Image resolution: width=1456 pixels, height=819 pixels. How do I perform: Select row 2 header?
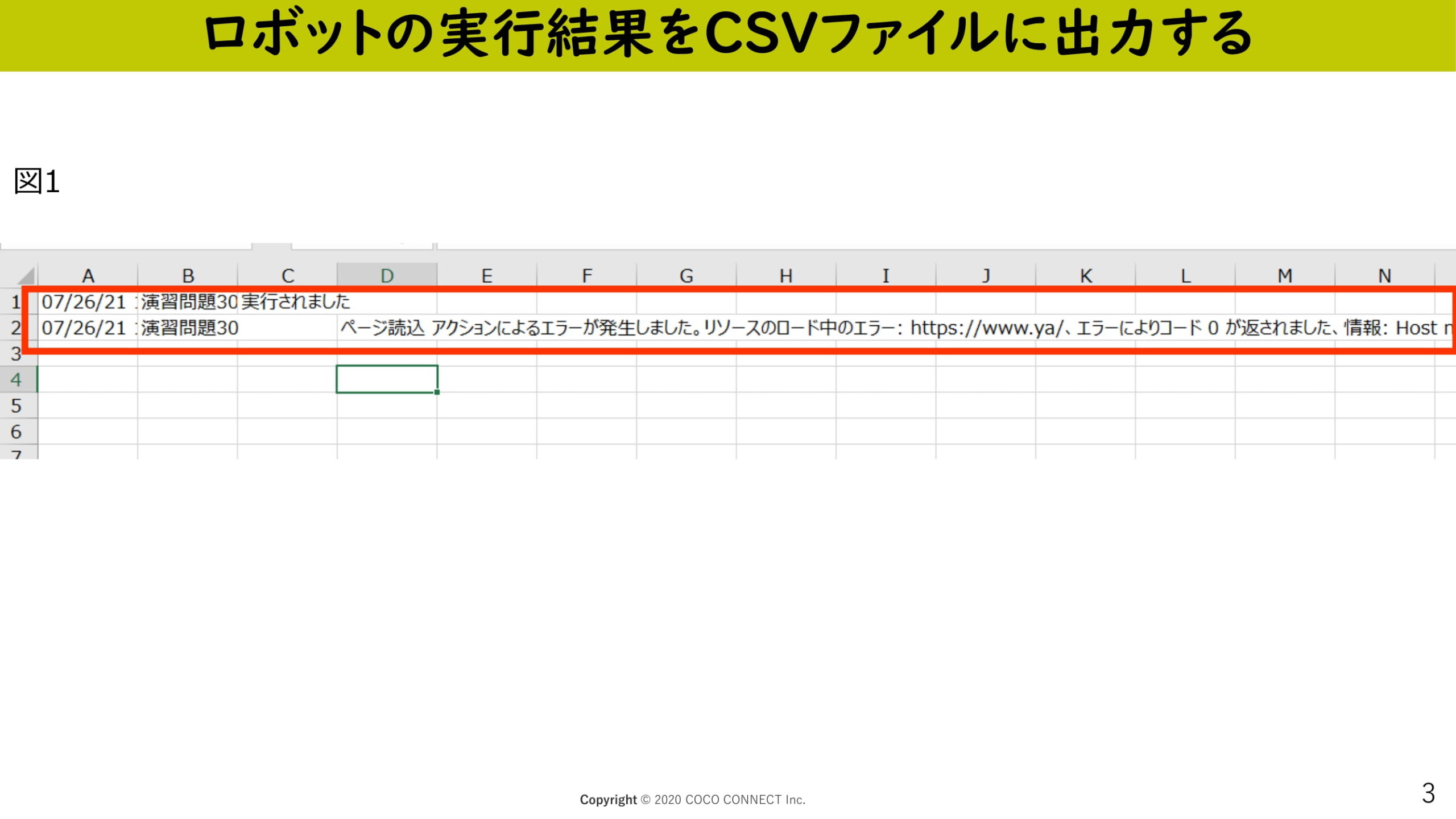point(16,328)
